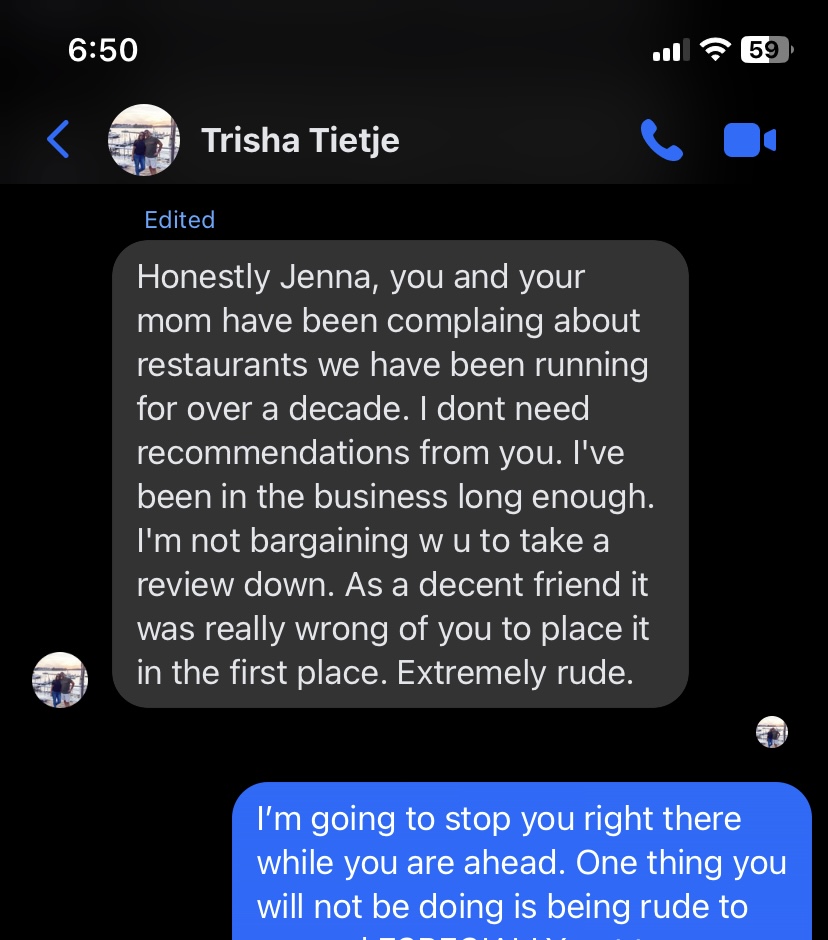Start an audio call with Trisha
This screenshot has height=940, width=828.
[x=661, y=140]
